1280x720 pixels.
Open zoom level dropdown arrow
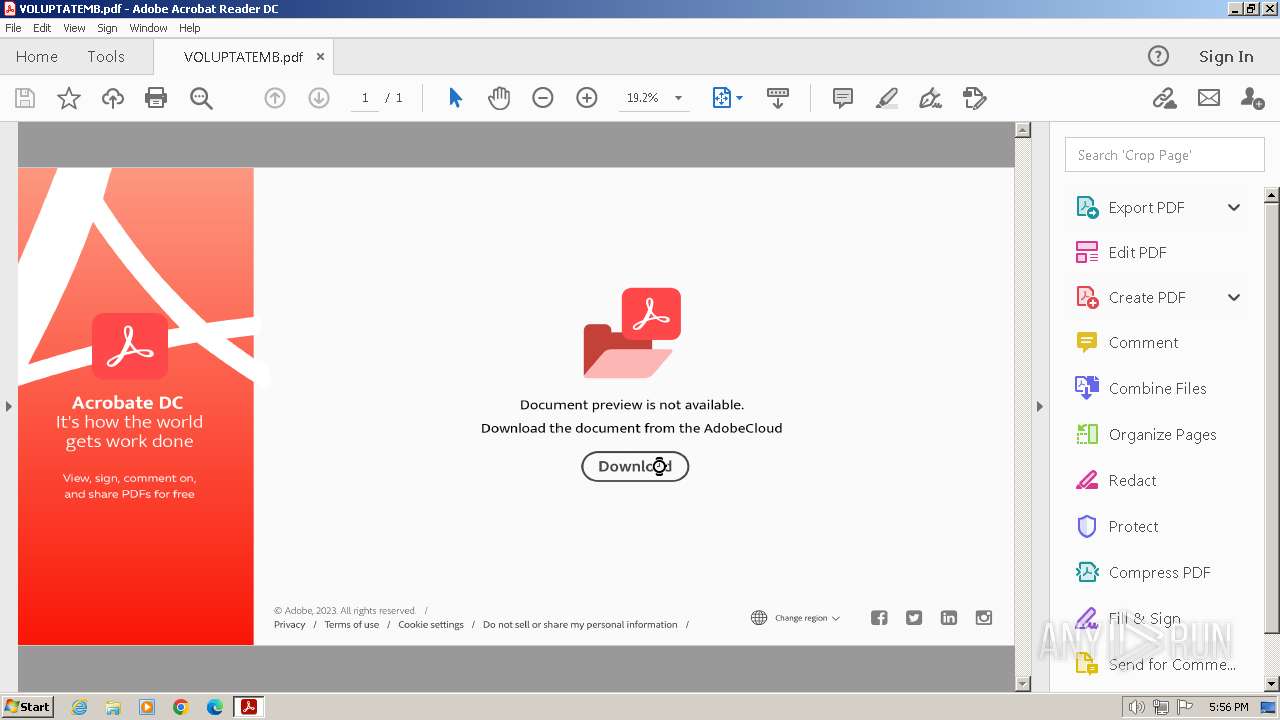click(678, 98)
